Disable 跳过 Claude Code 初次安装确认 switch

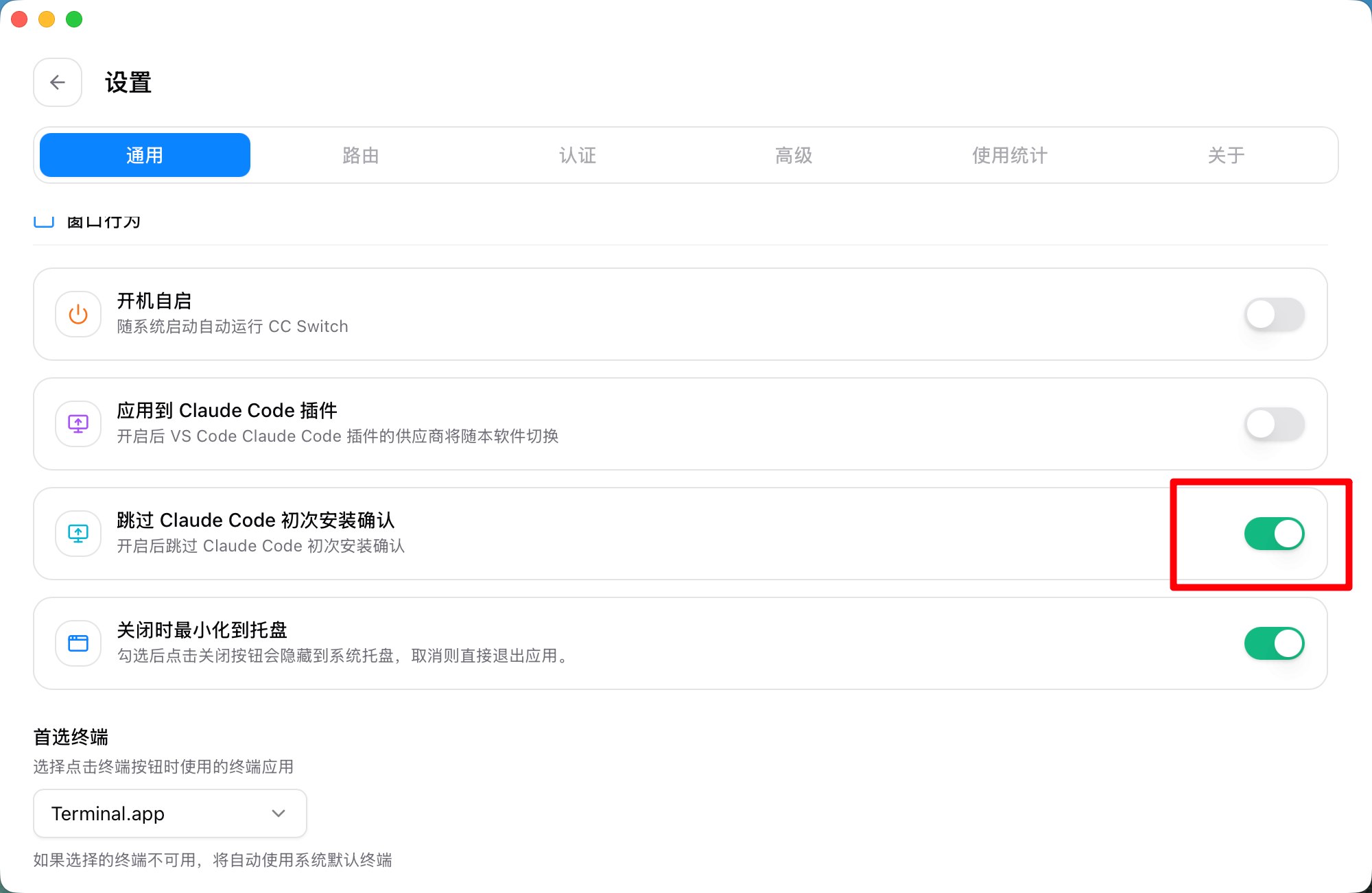[1275, 534]
